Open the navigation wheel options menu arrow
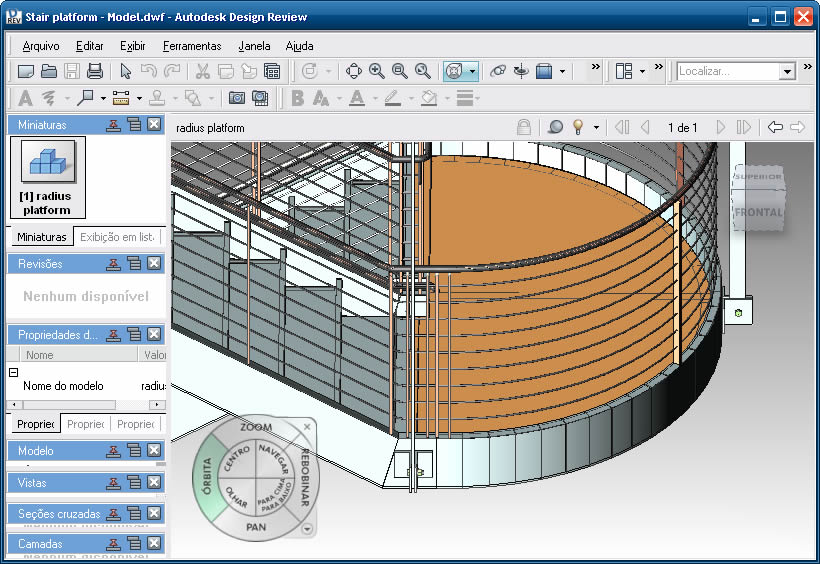The height and width of the screenshot is (564, 820). [x=307, y=529]
